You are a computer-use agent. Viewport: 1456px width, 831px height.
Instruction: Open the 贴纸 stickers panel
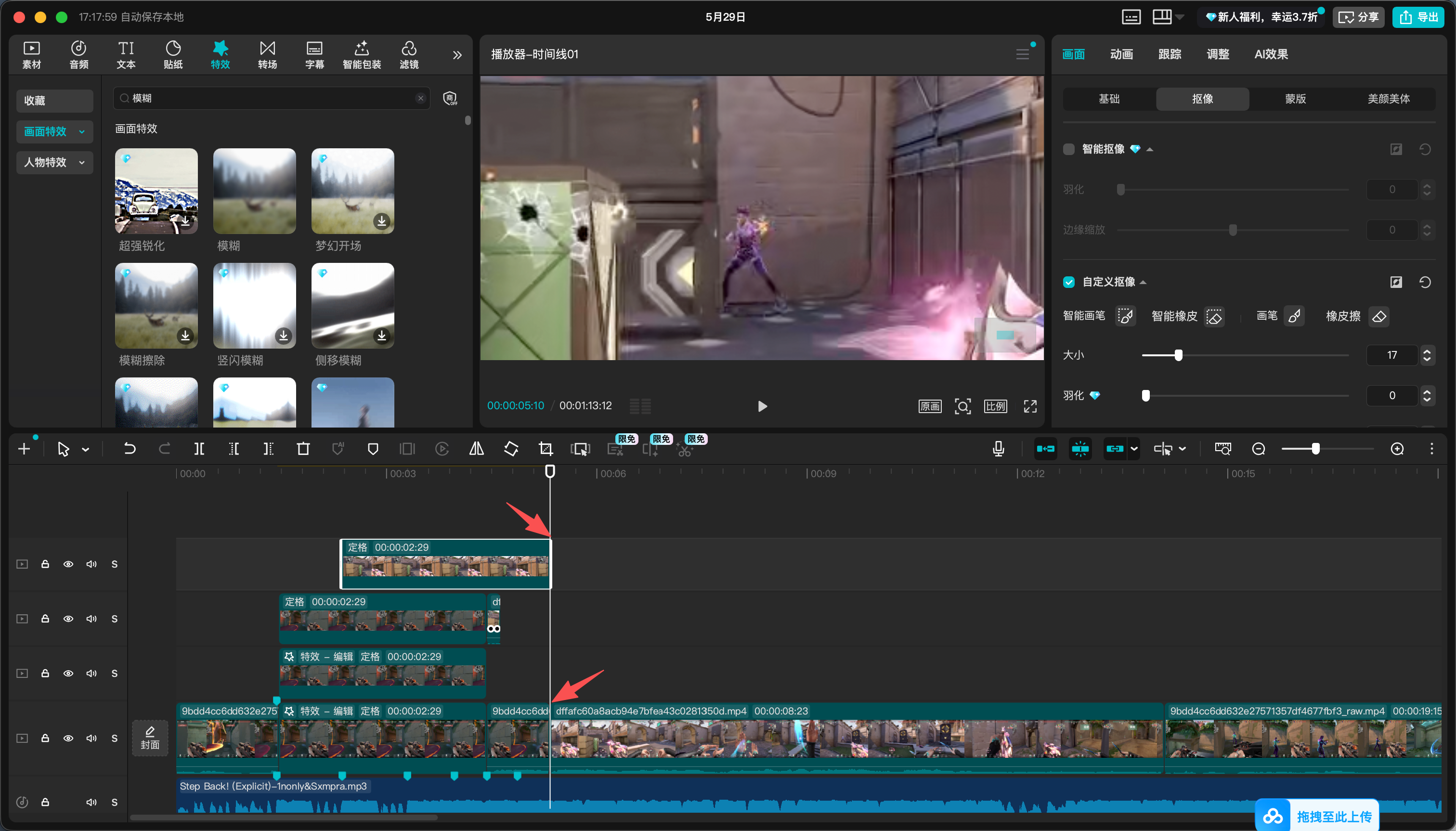click(173, 55)
